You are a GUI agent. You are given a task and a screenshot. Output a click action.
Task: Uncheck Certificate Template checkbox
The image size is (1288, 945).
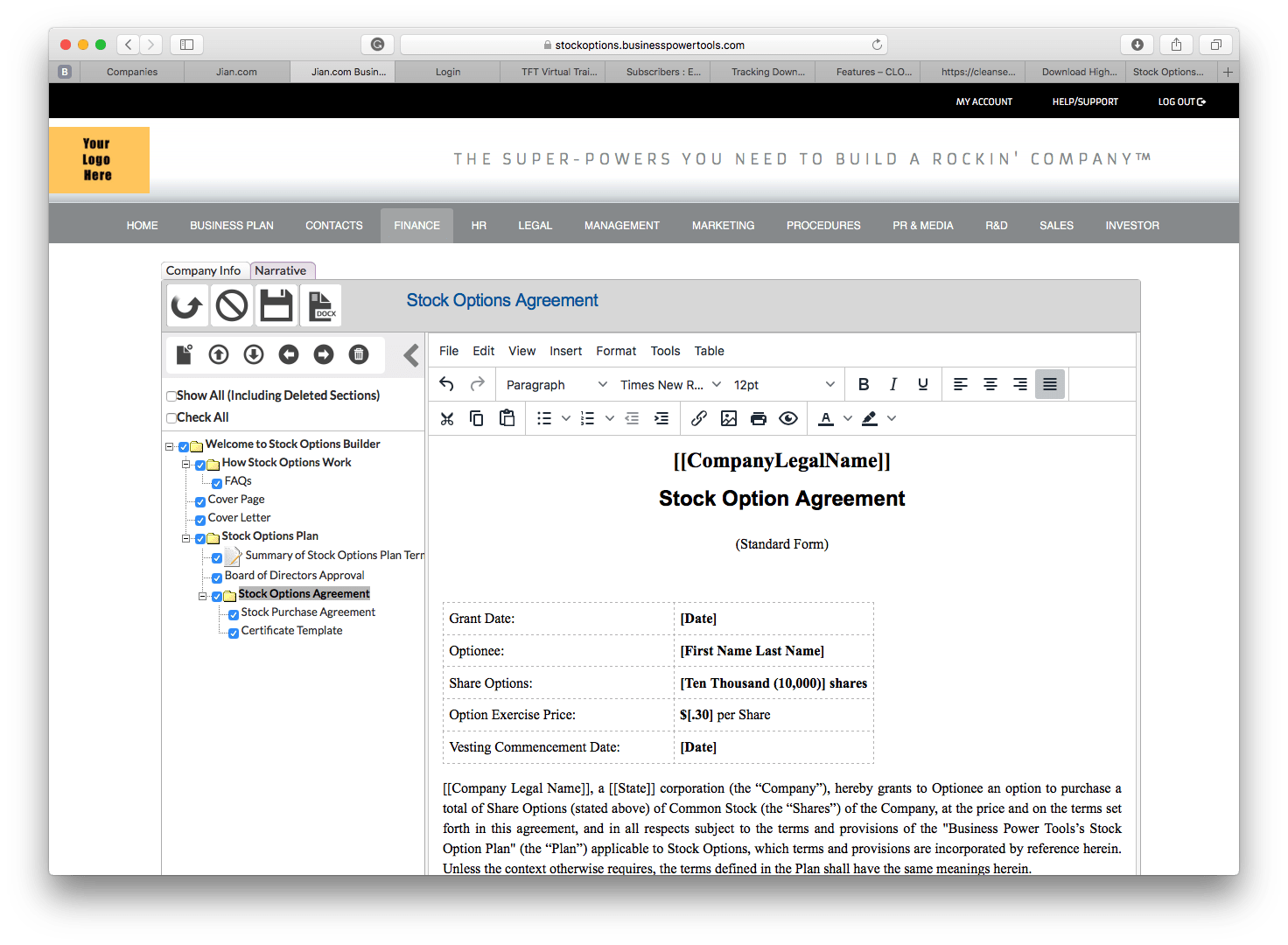coord(234,633)
